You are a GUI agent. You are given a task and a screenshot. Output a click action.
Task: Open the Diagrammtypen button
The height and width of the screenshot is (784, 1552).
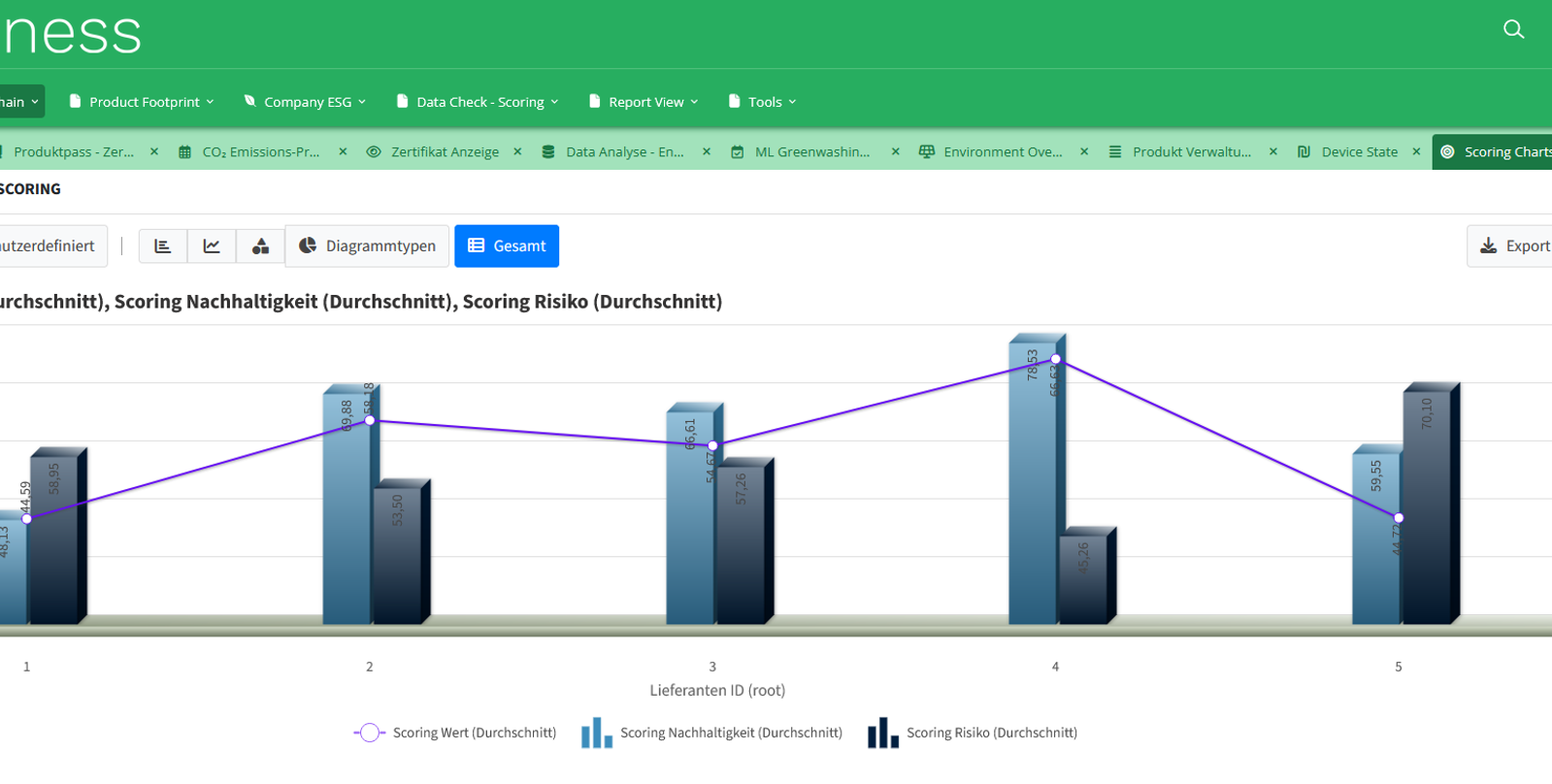[x=367, y=246]
